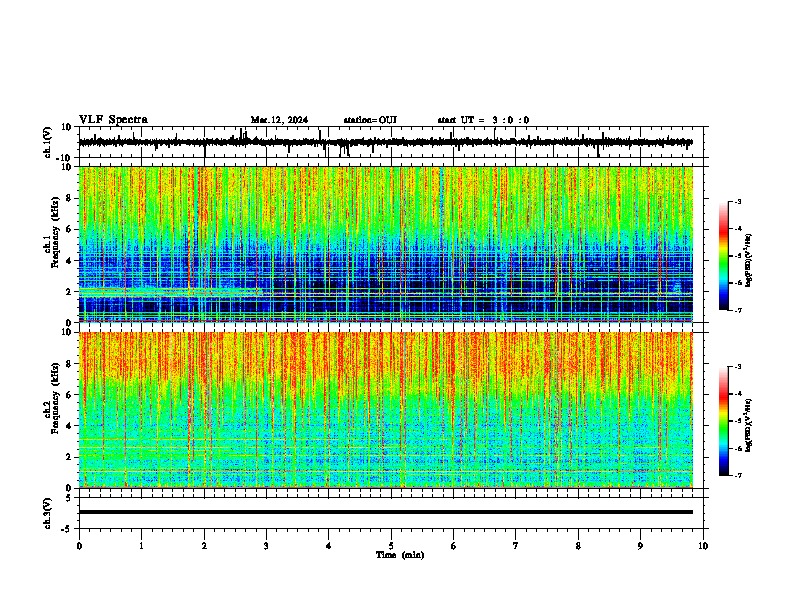Click the "ch.3(V)" axis label
This screenshot has width=792, height=612.
(x=48, y=513)
